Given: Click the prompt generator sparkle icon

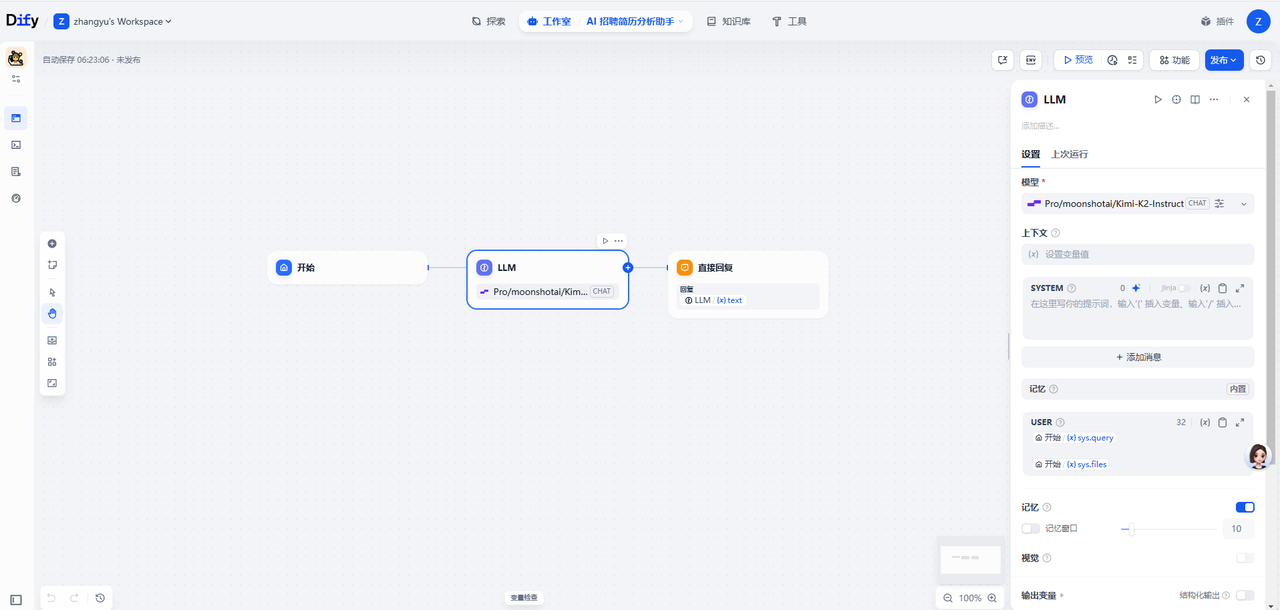Looking at the screenshot, I should coord(1136,288).
